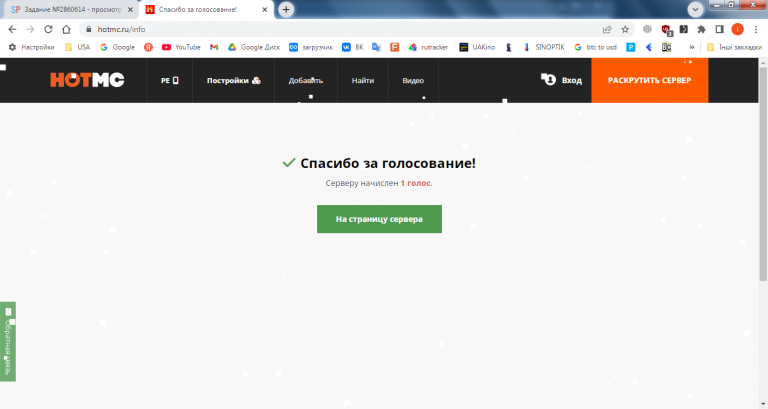Click the РАСКРУТИТЬ СЕРВЕР button
Image resolution: width=768 pixels, height=409 pixels.
tap(649, 80)
